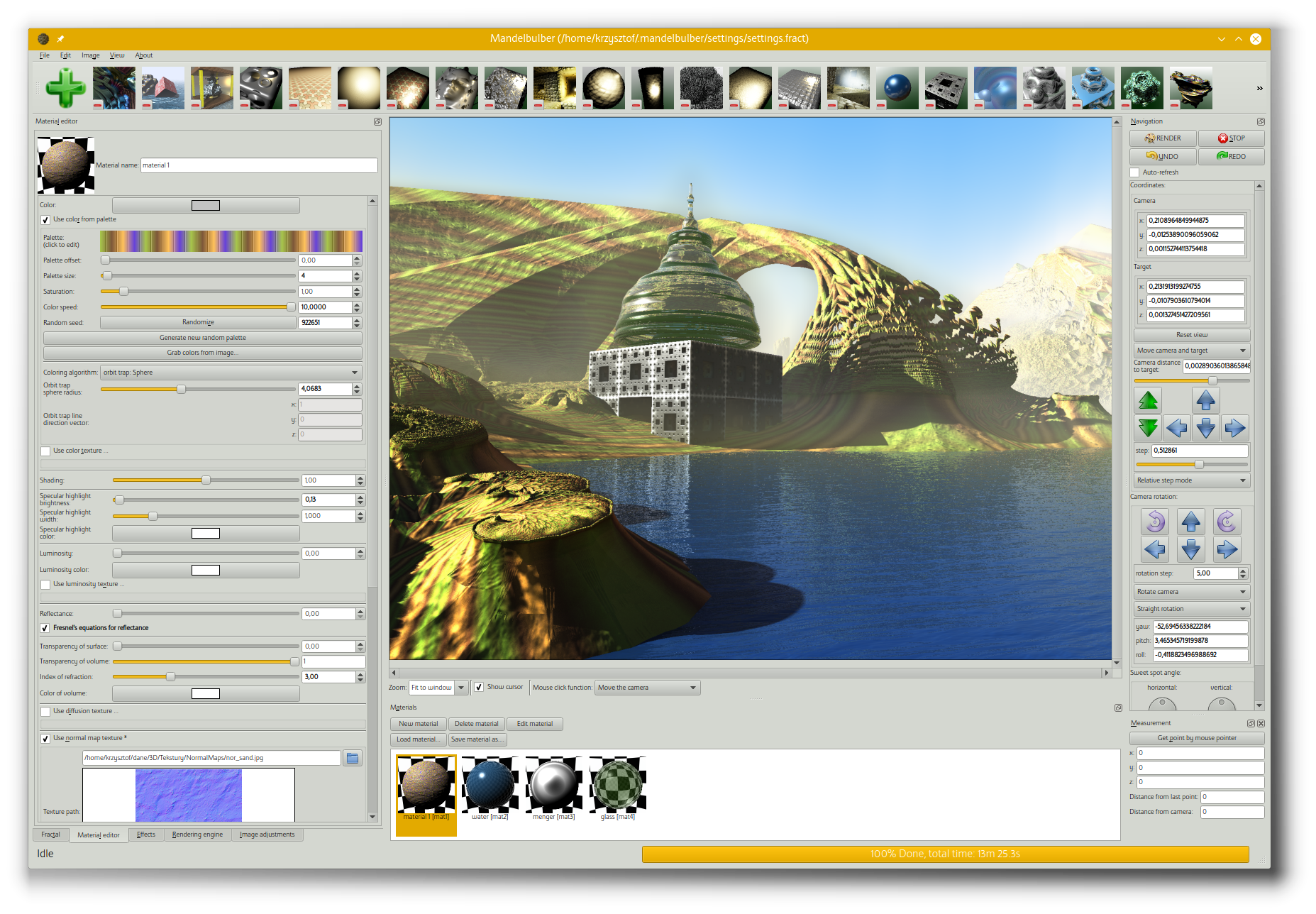Enable Auto-refresh checkbox
This screenshot has height=914, width=1316.
(x=1134, y=172)
